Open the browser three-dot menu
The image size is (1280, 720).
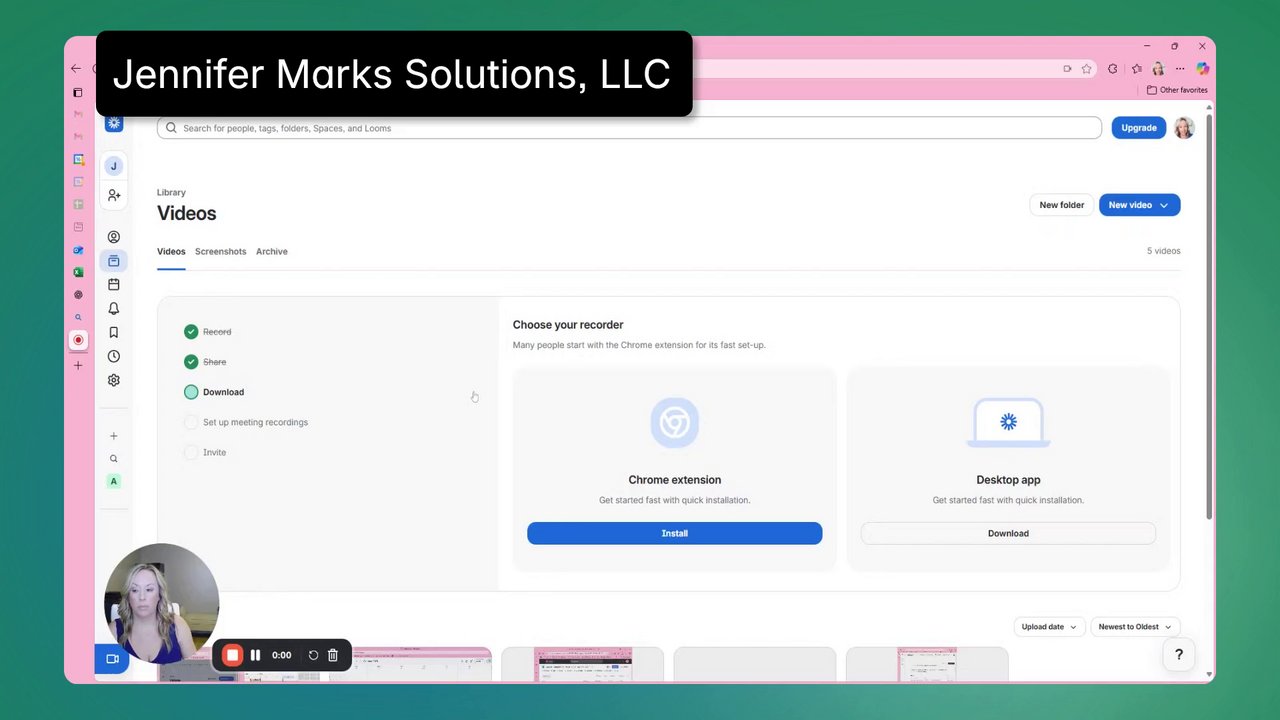[x=1180, y=69]
